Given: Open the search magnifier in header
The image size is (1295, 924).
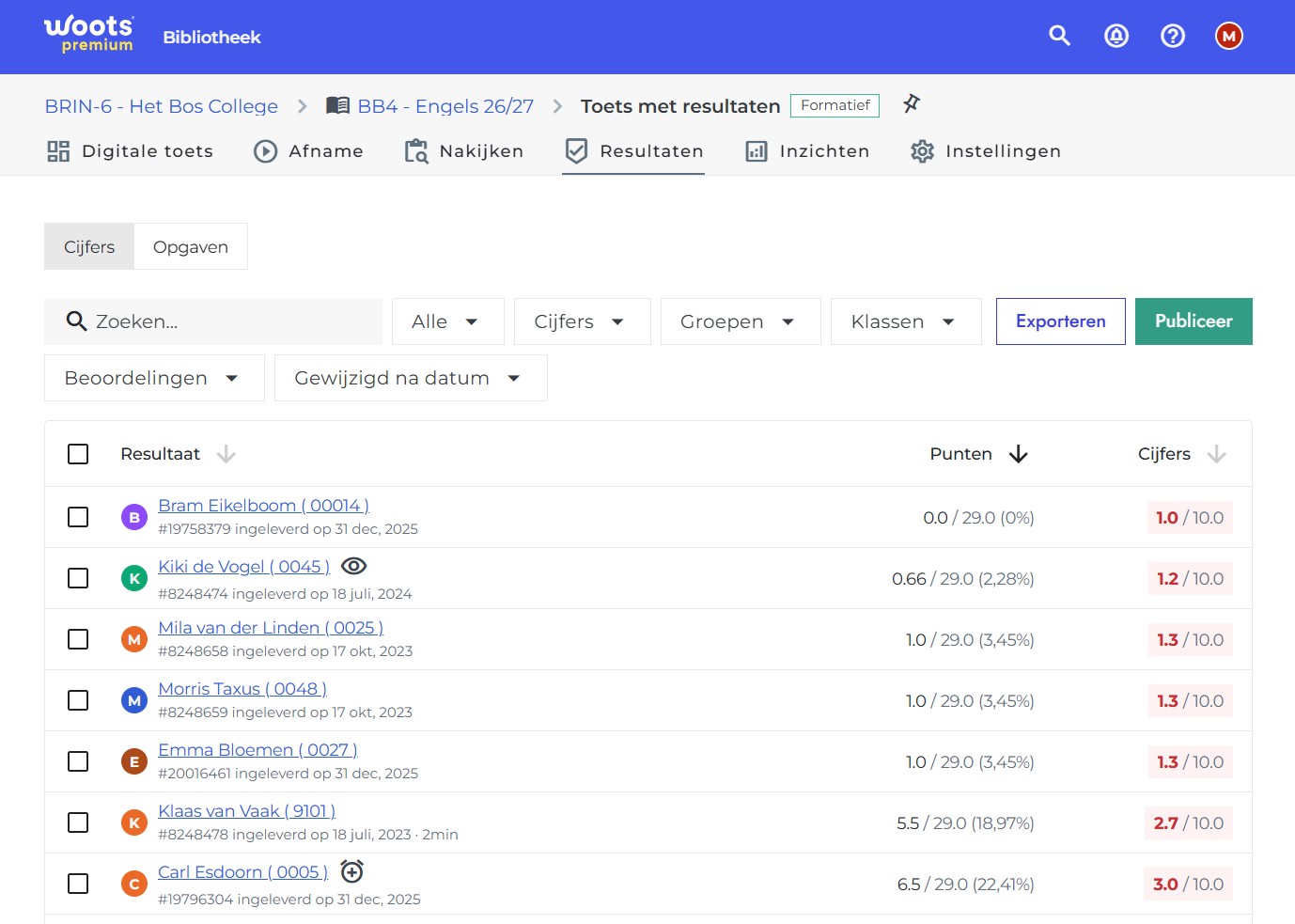Looking at the screenshot, I should 1059,36.
